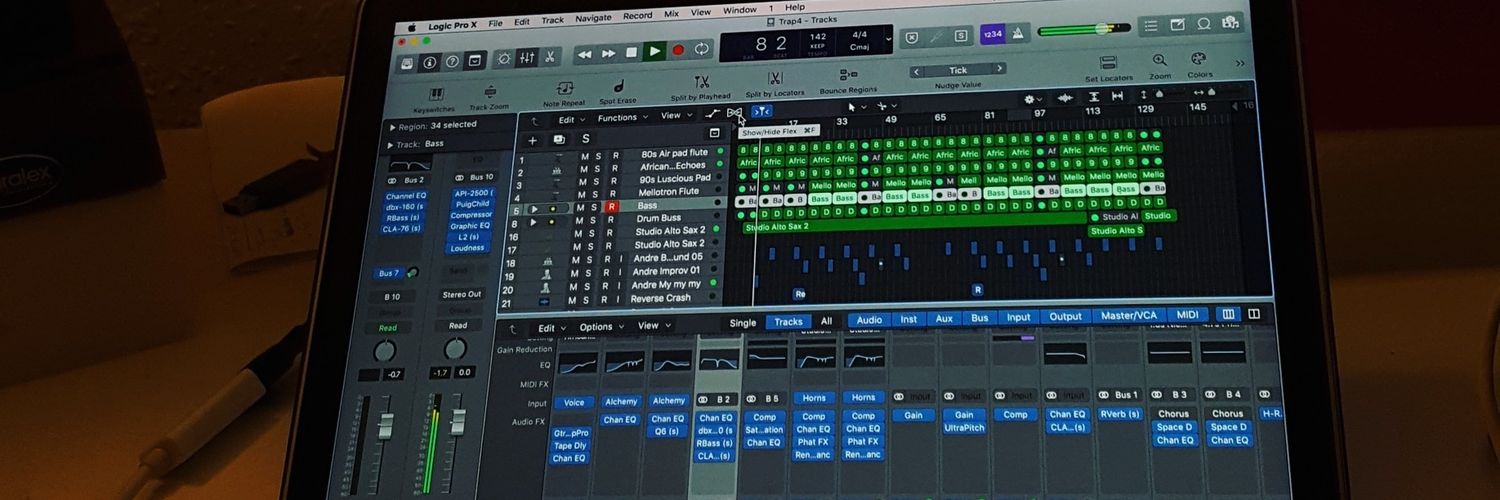
Task: Show Master/VCA channels in mixer
Action: pyautogui.click(x=1128, y=315)
